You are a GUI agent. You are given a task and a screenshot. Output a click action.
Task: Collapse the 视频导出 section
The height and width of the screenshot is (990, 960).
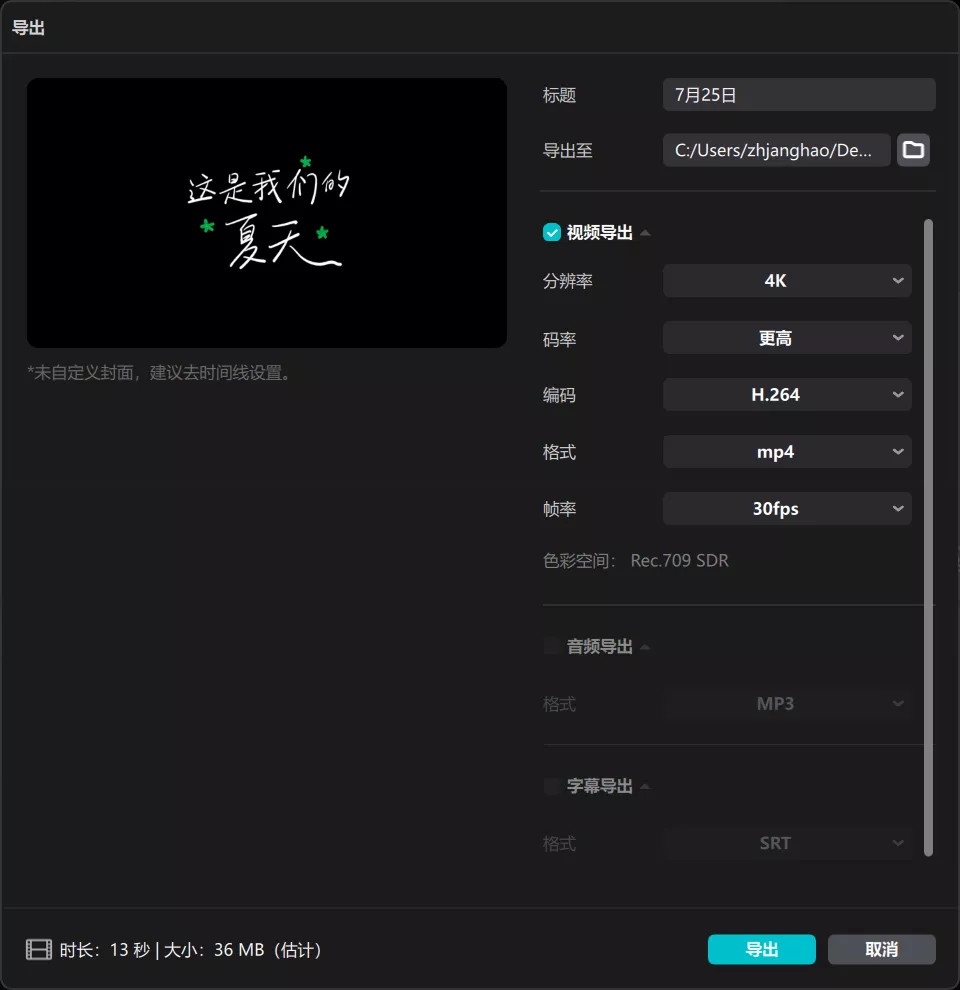pos(646,232)
